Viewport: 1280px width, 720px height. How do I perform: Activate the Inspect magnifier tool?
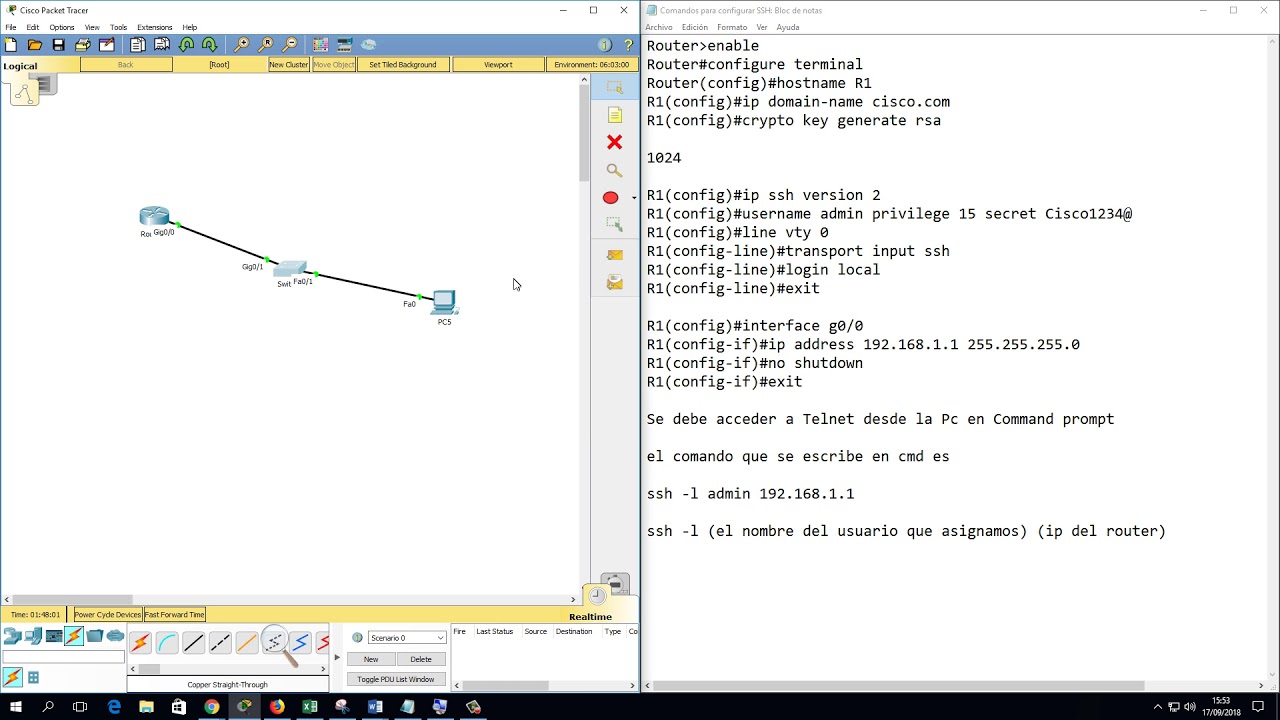tap(614, 170)
